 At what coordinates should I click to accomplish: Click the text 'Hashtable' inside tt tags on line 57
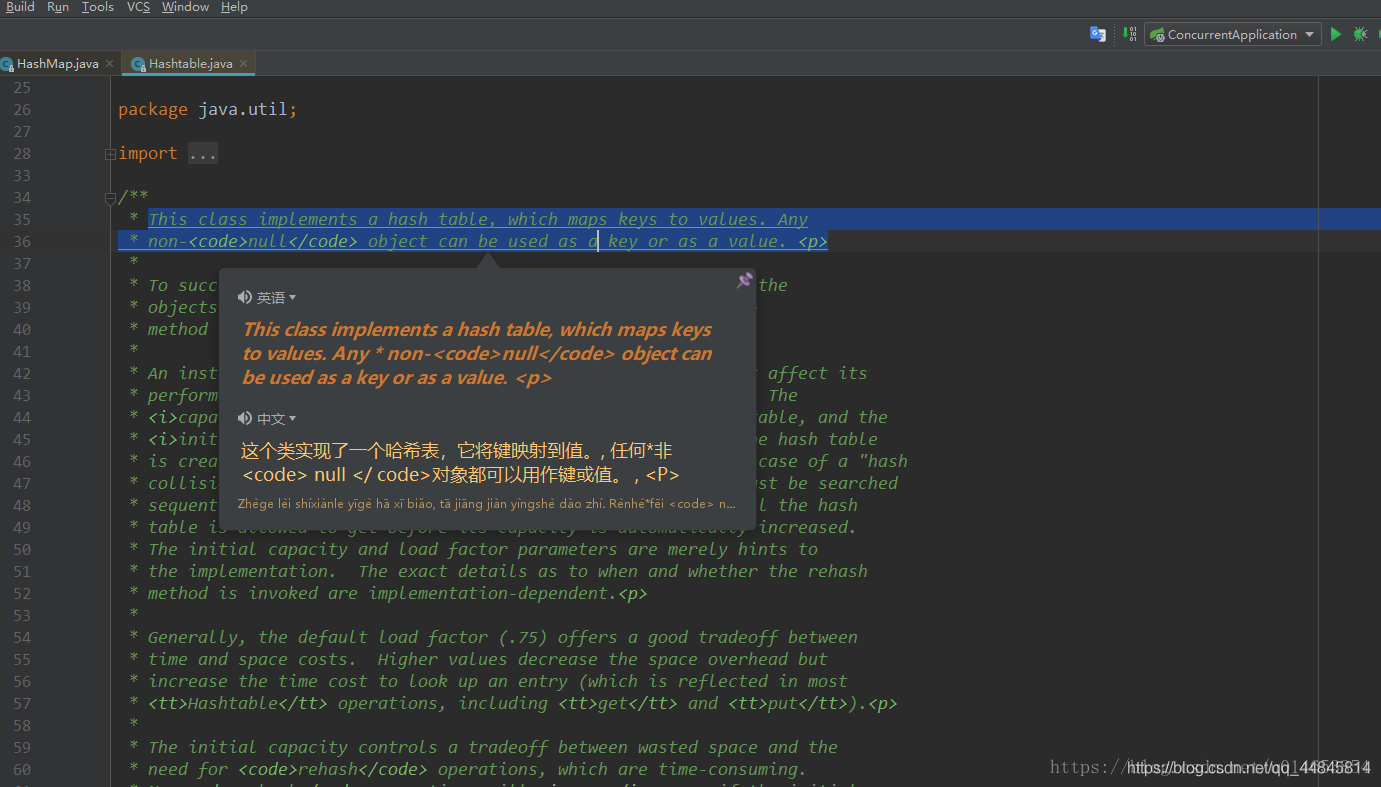click(x=233, y=704)
